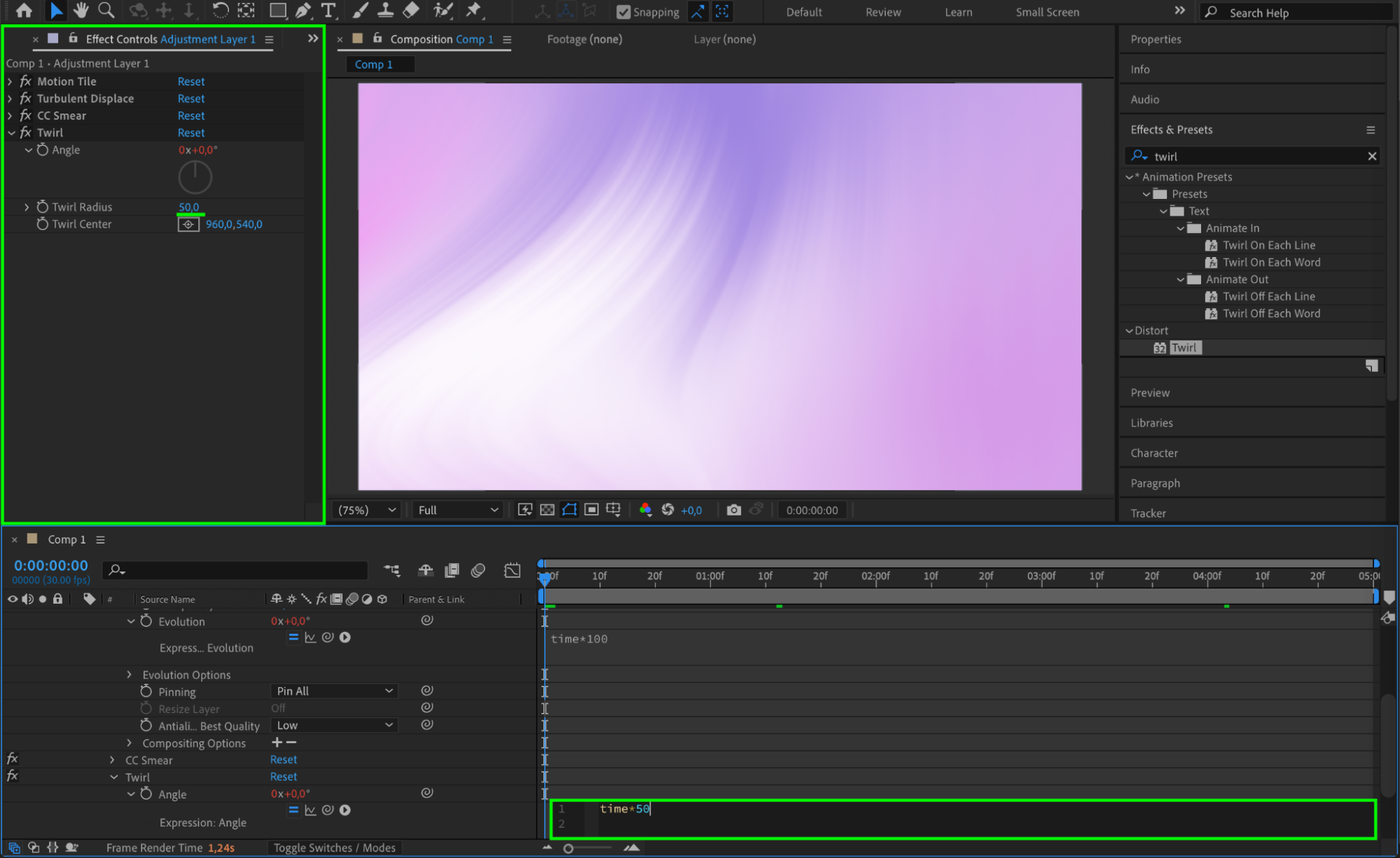Enable expression toggle for Twirl Angle

[293, 810]
